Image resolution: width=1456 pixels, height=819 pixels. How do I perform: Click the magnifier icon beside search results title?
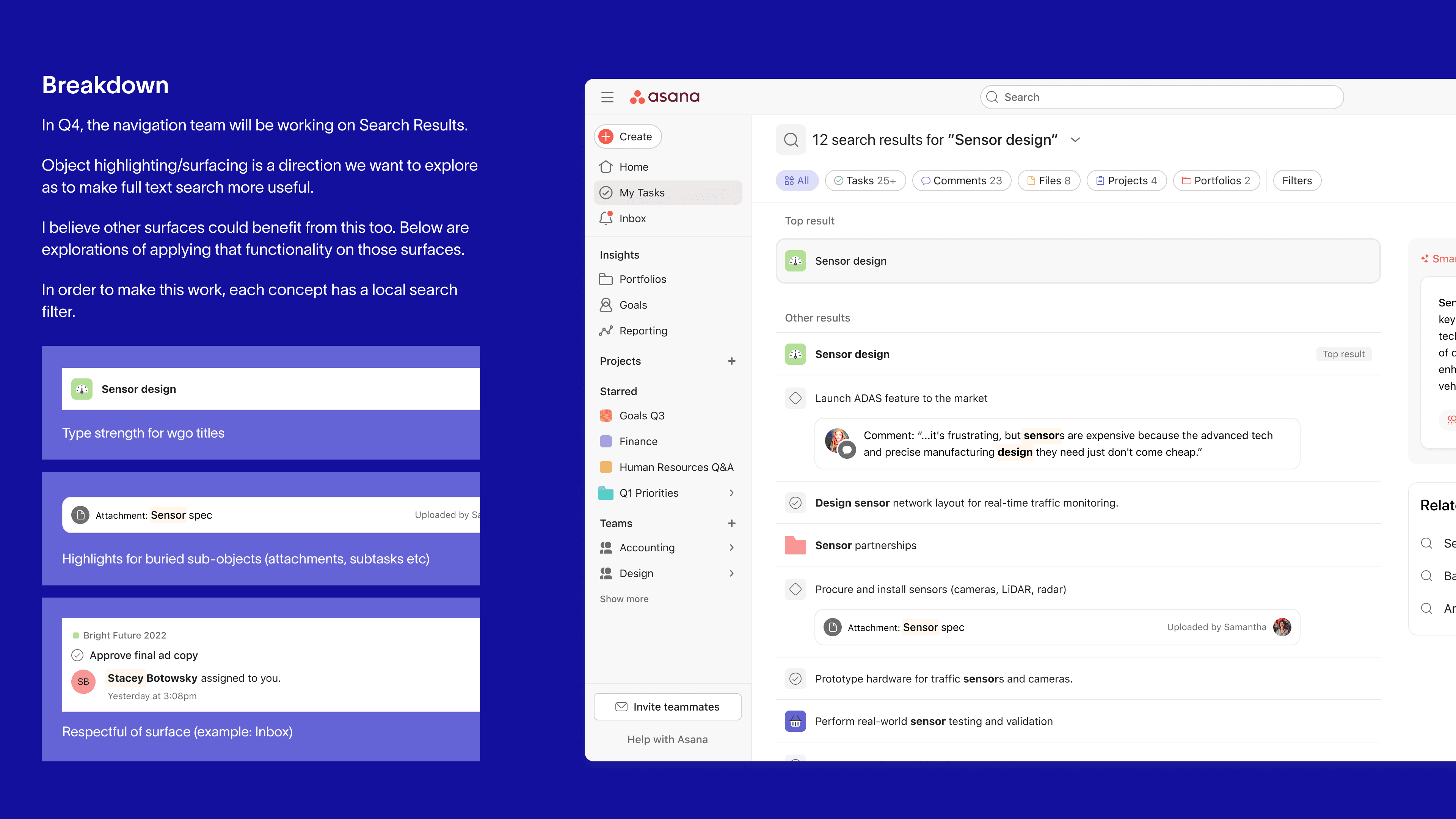tap(791, 140)
